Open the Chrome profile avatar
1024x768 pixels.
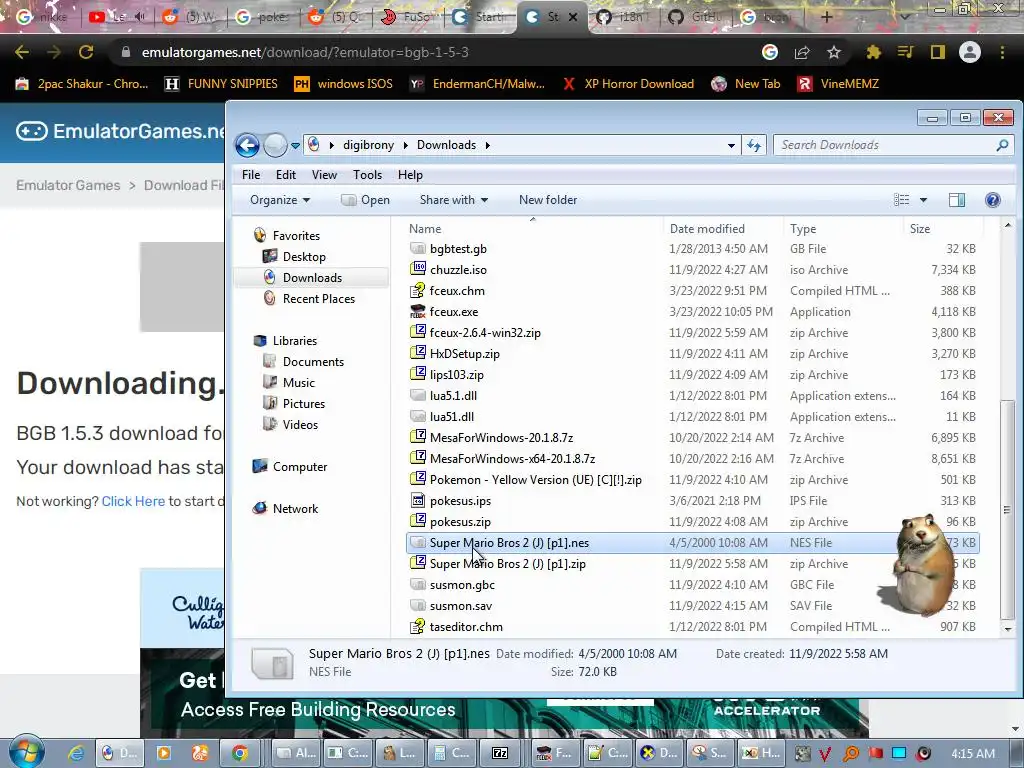970,52
